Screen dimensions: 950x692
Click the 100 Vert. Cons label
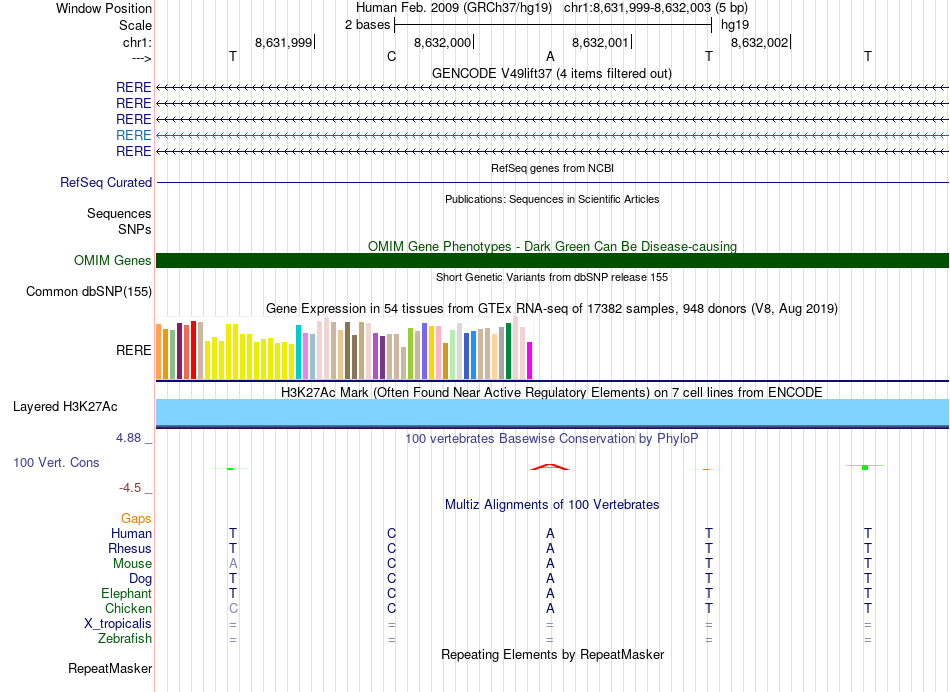(x=56, y=462)
